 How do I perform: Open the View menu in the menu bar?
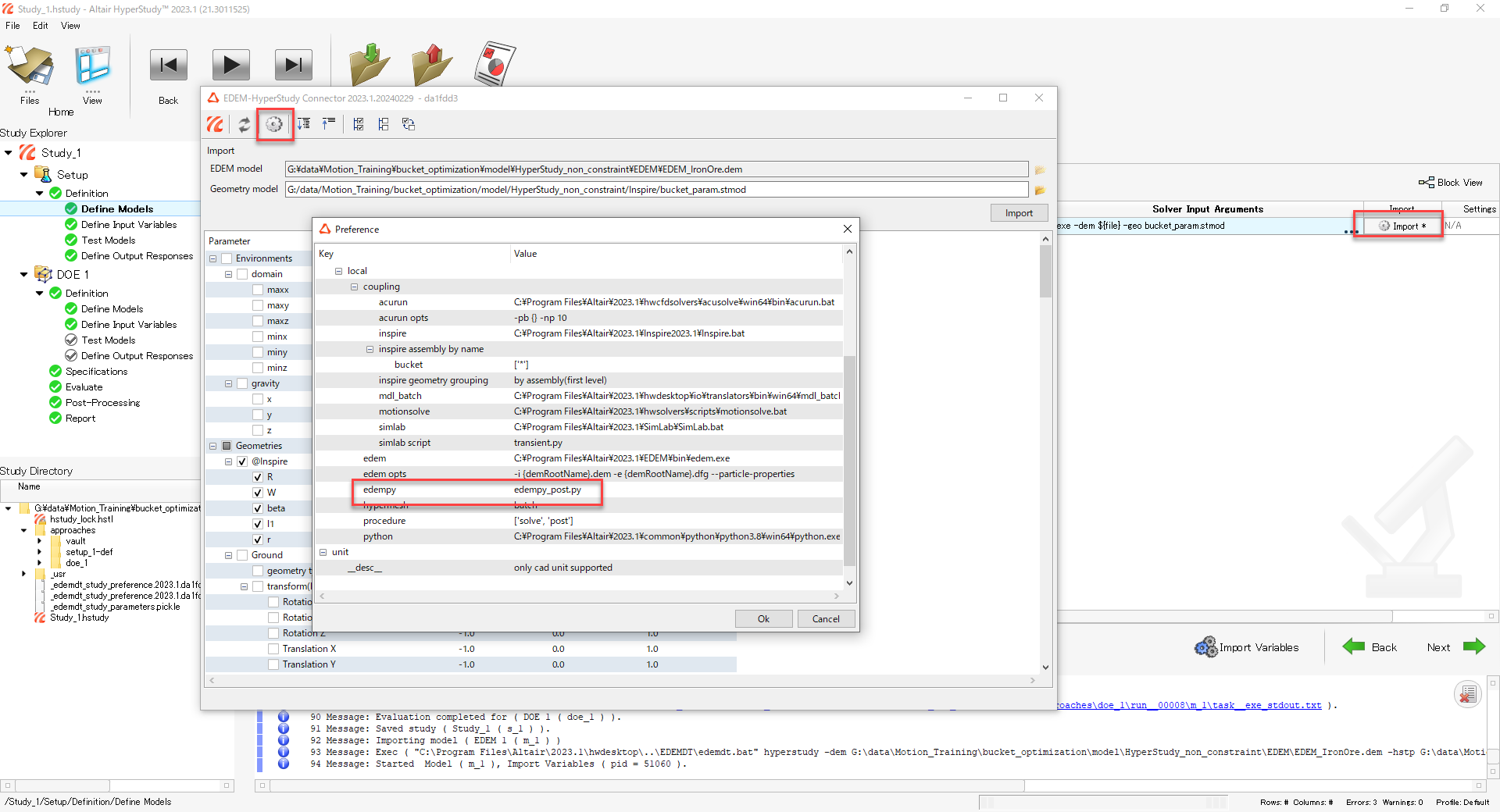click(x=70, y=26)
